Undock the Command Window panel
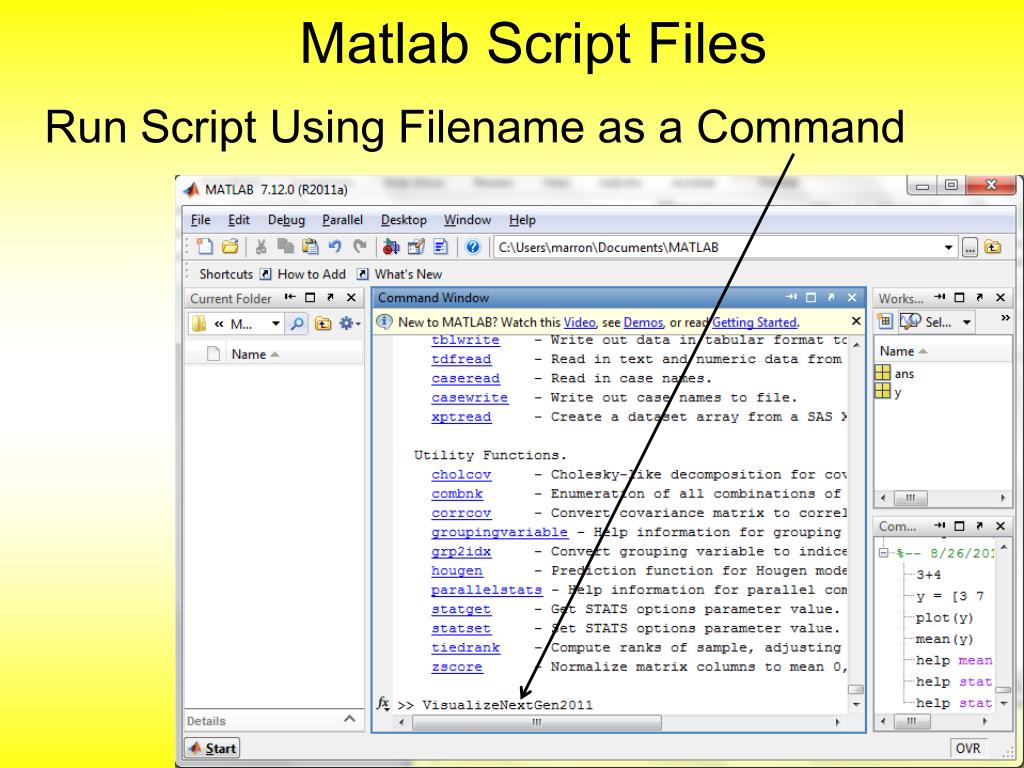1024x768 pixels. (x=831, y=297)
